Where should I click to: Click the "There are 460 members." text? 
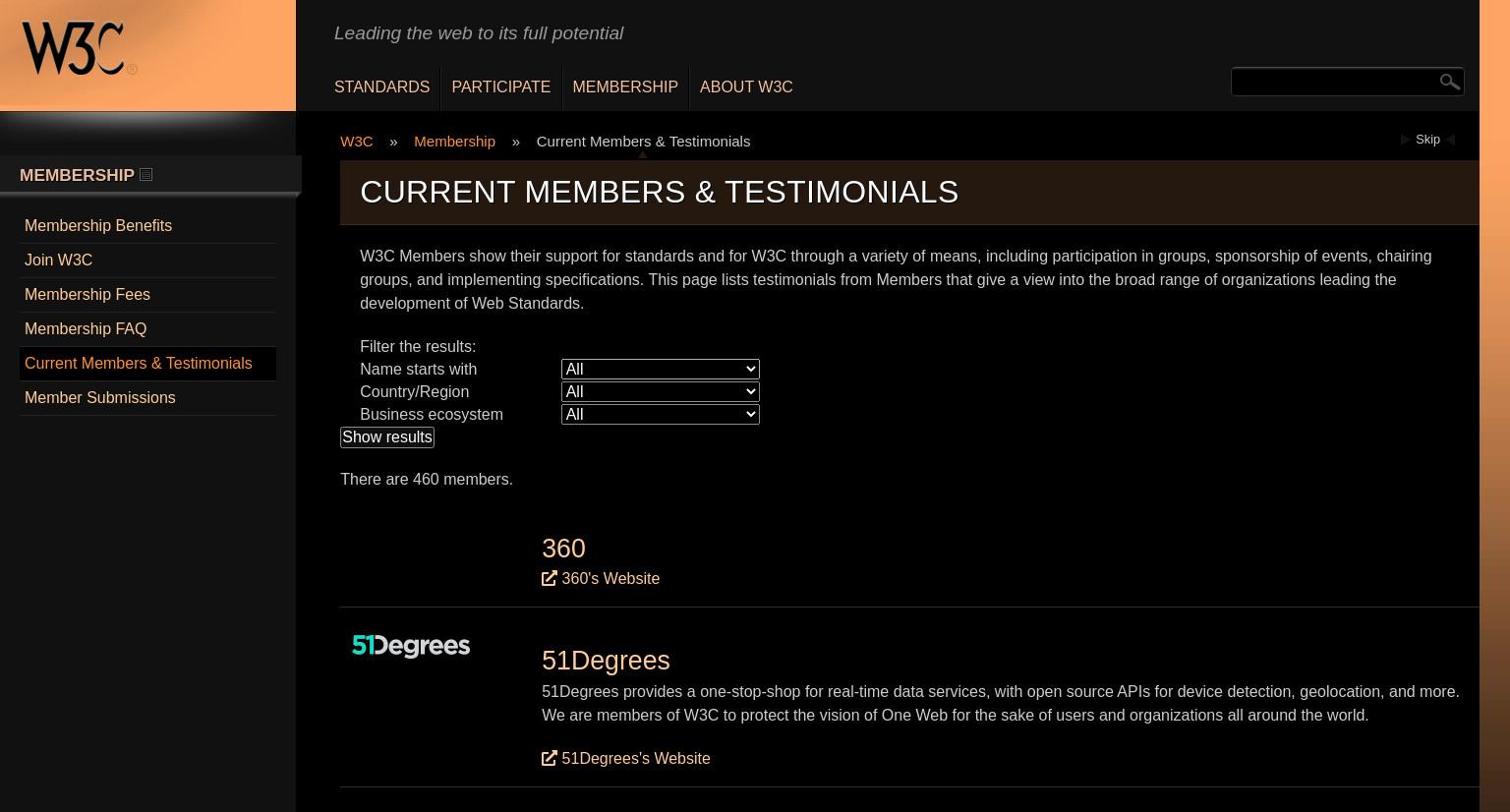pyautogui.click(x=427, y=479)
